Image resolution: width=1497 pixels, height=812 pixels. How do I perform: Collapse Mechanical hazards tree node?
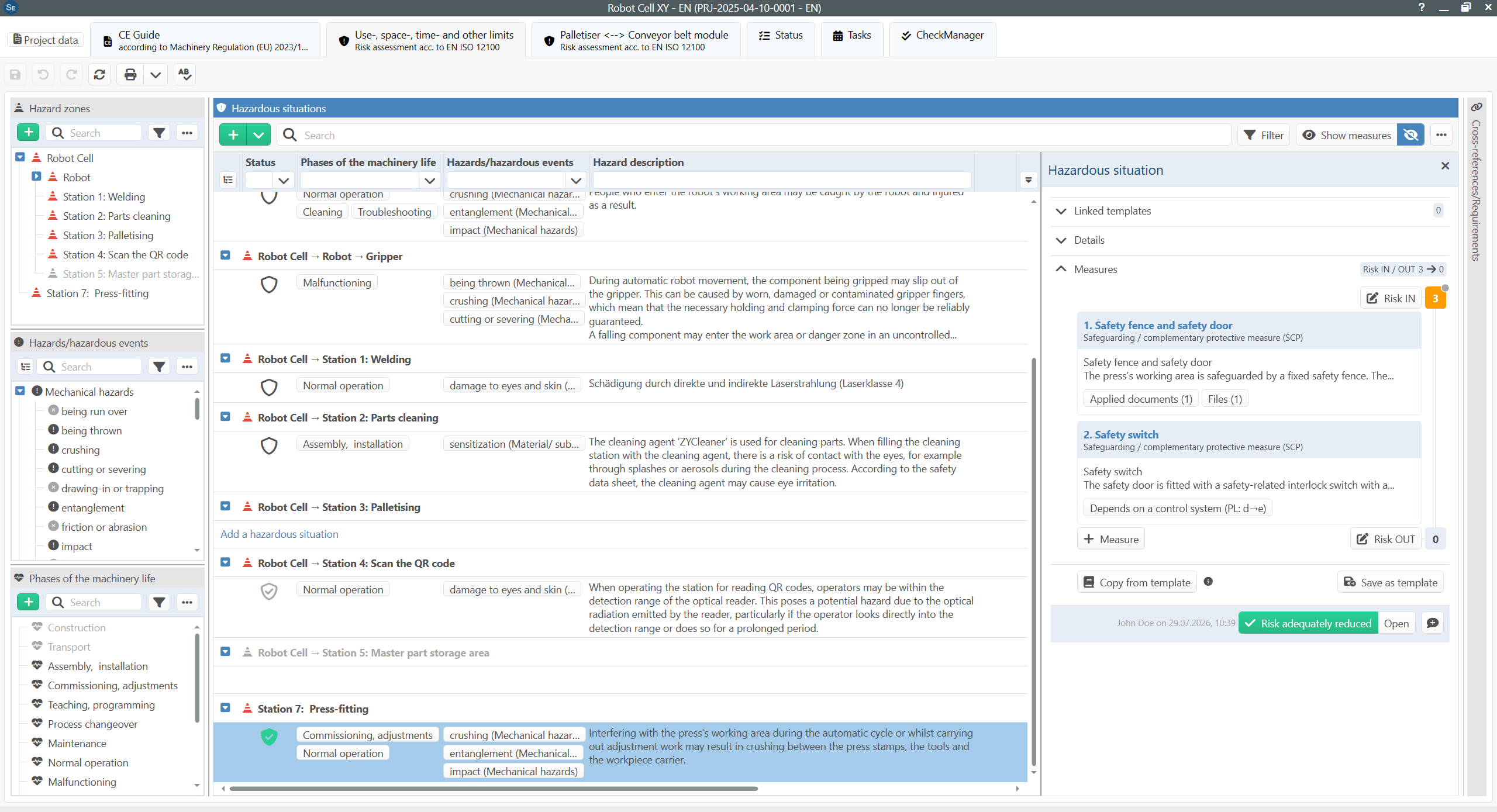pyautogui.click(x=20, y=391)
